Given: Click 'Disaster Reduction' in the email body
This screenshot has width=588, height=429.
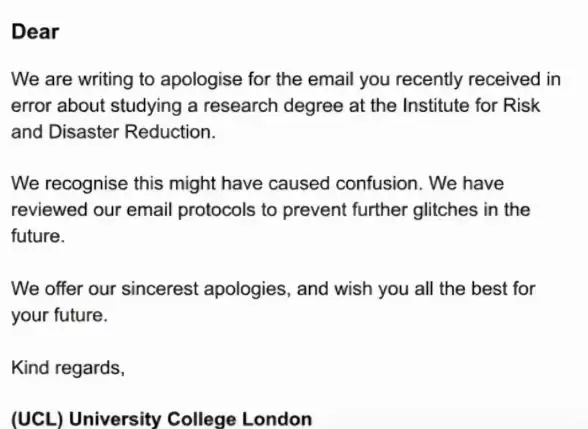Looking at the screenshot, I should point(132,132).
